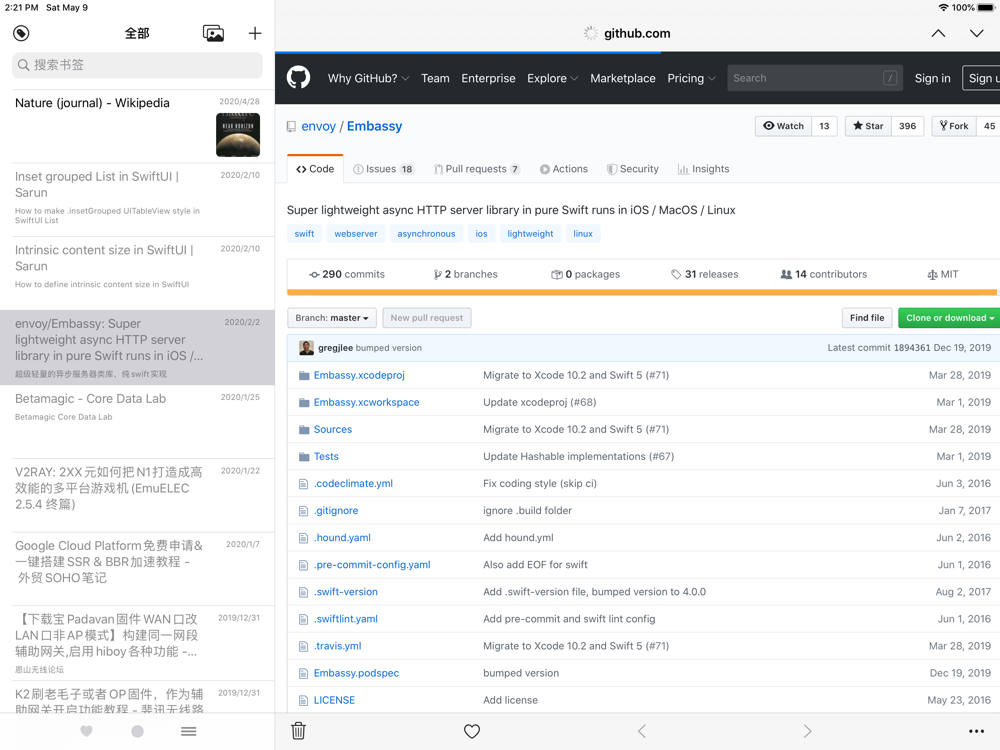Viewport: 1000px width, 750px height.
Task: Toggle the unread dot filter in sidebar
Action: tap(137, 731)
